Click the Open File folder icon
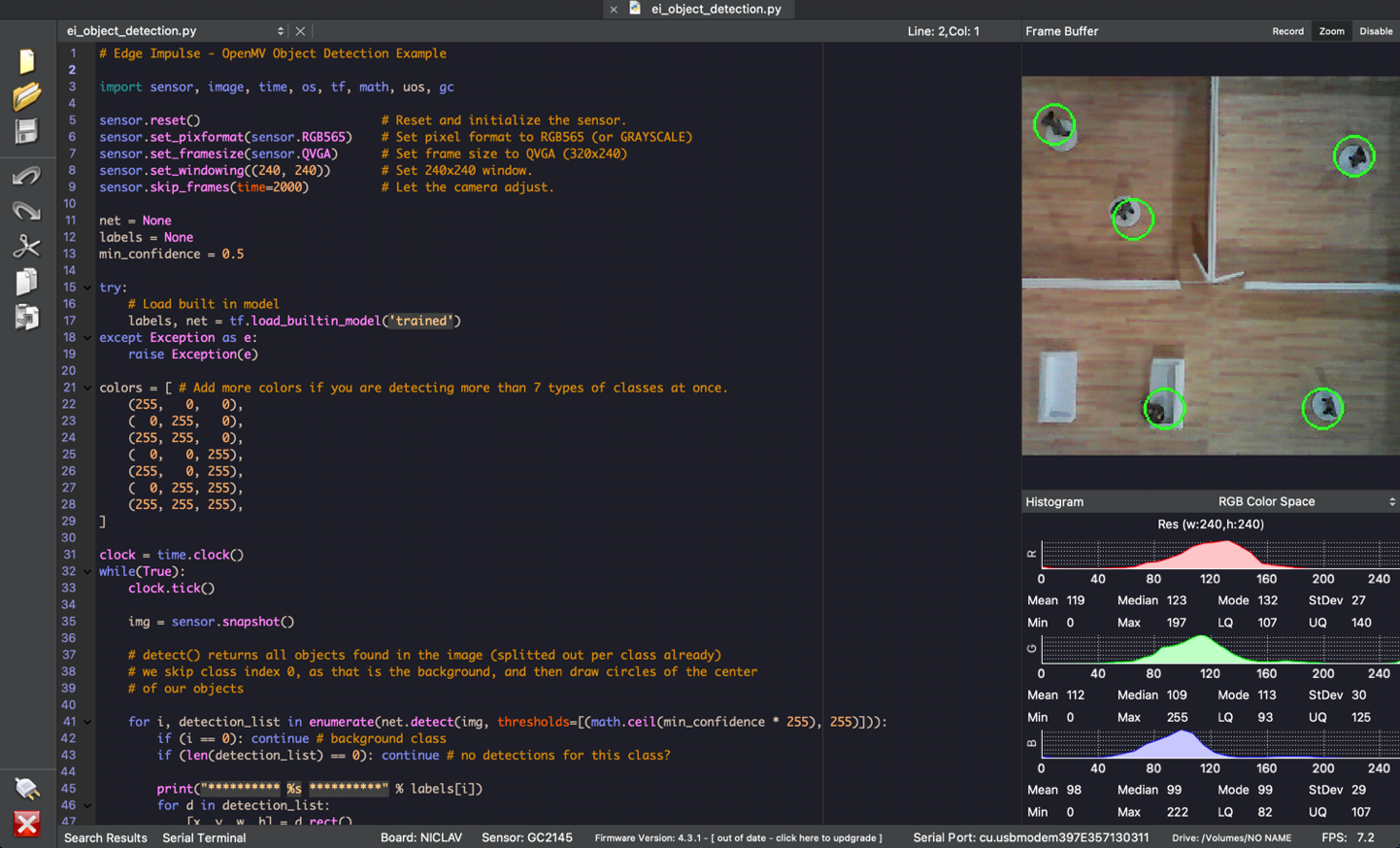Screen dimensions: 1400x848 tap(26, 96)
